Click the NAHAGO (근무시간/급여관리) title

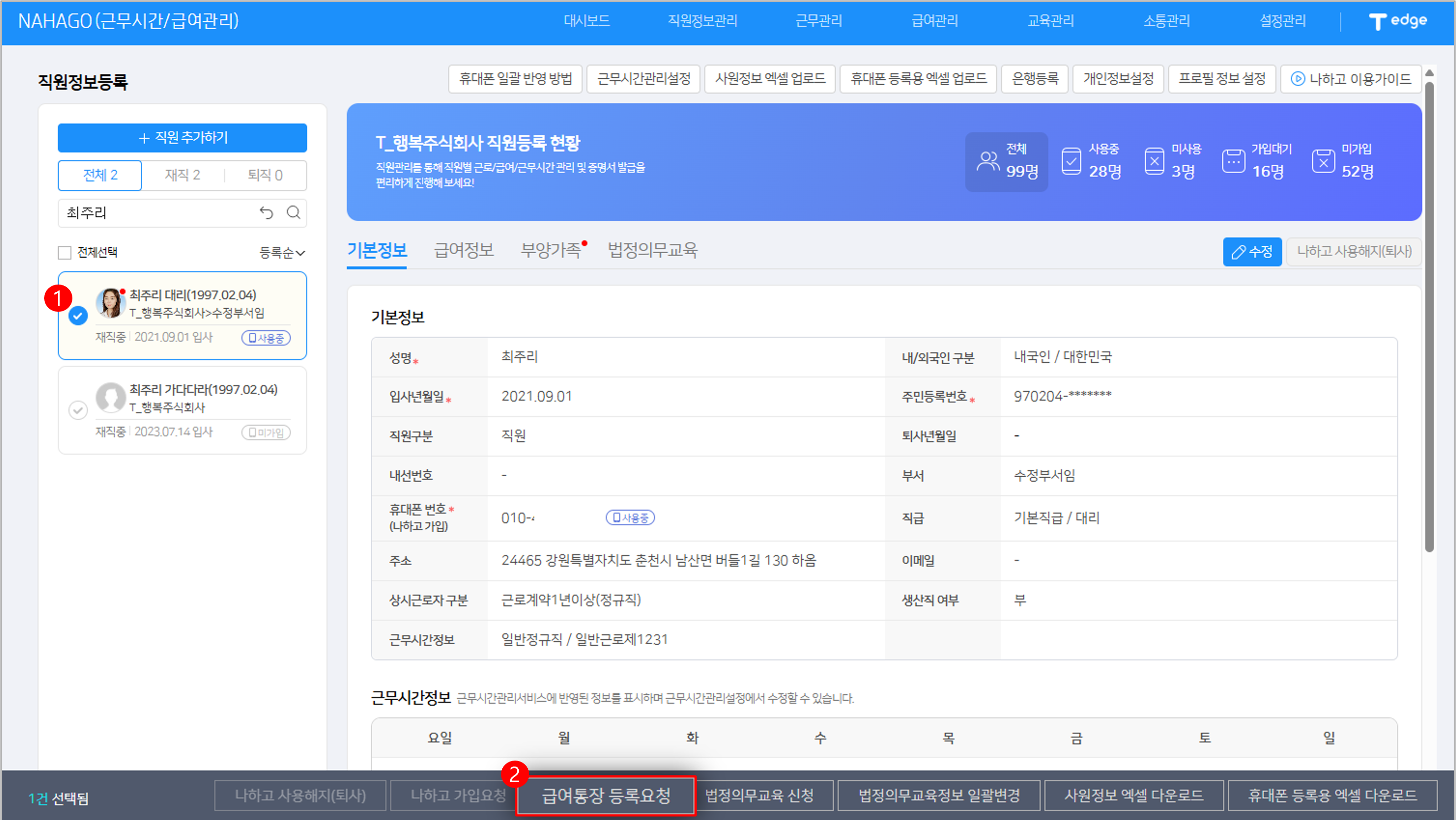(x=128, y=21)
